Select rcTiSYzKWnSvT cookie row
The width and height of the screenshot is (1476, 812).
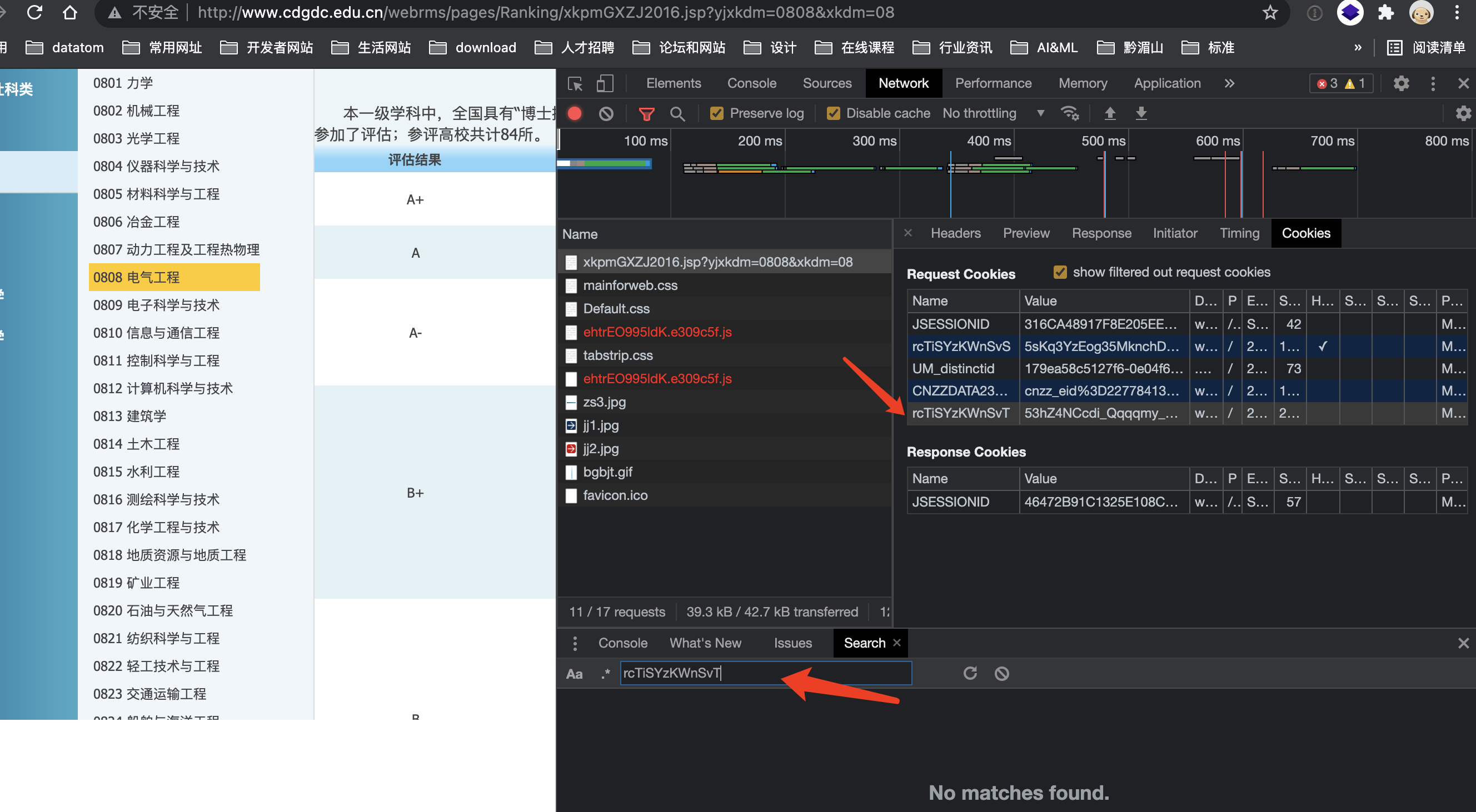tap(1186, 413)
